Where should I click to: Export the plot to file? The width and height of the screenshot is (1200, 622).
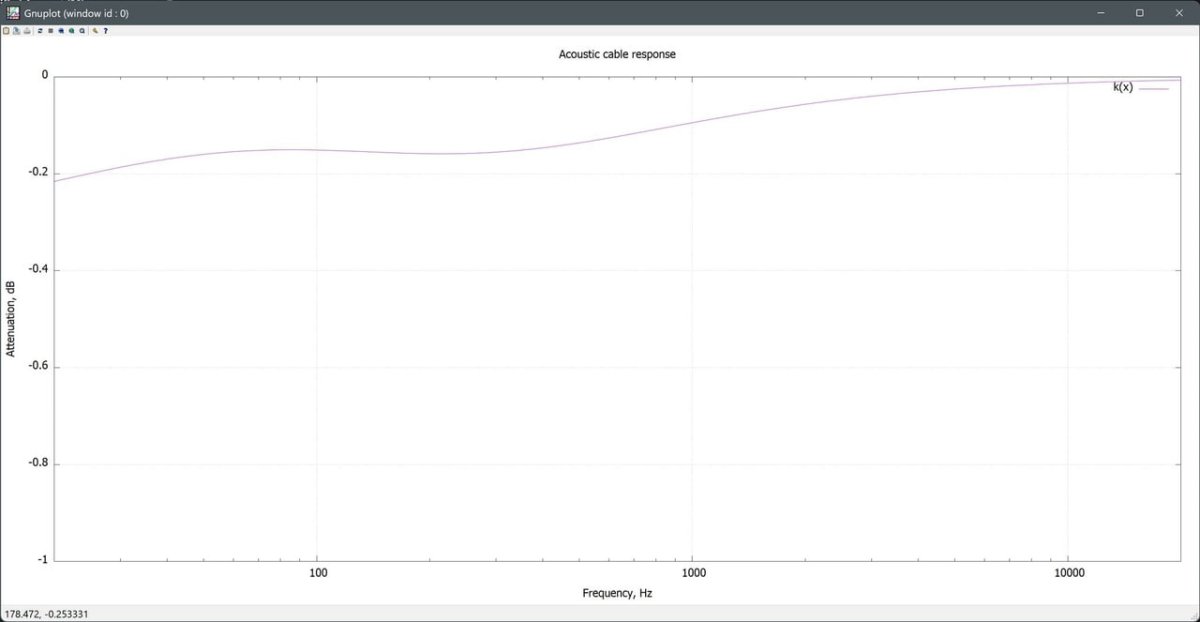point(27,31)
